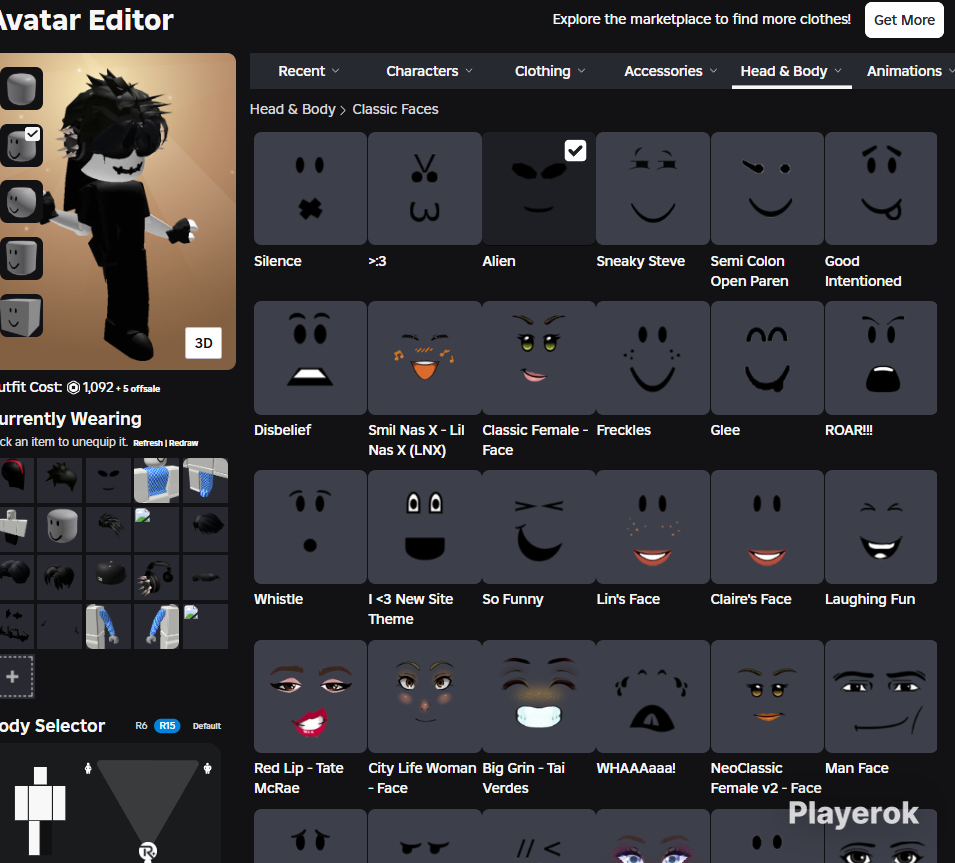Click the Redraw link

tap(183, 443)
